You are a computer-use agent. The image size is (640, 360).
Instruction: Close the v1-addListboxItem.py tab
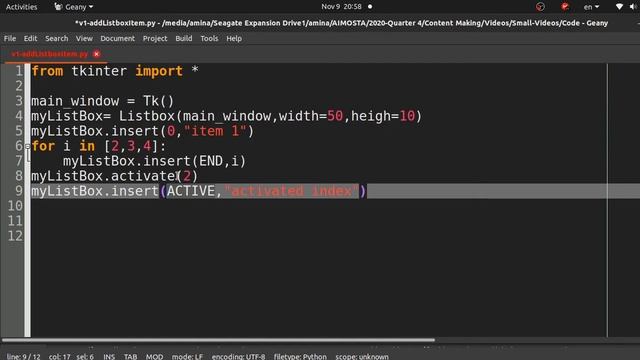pos(97,54)
